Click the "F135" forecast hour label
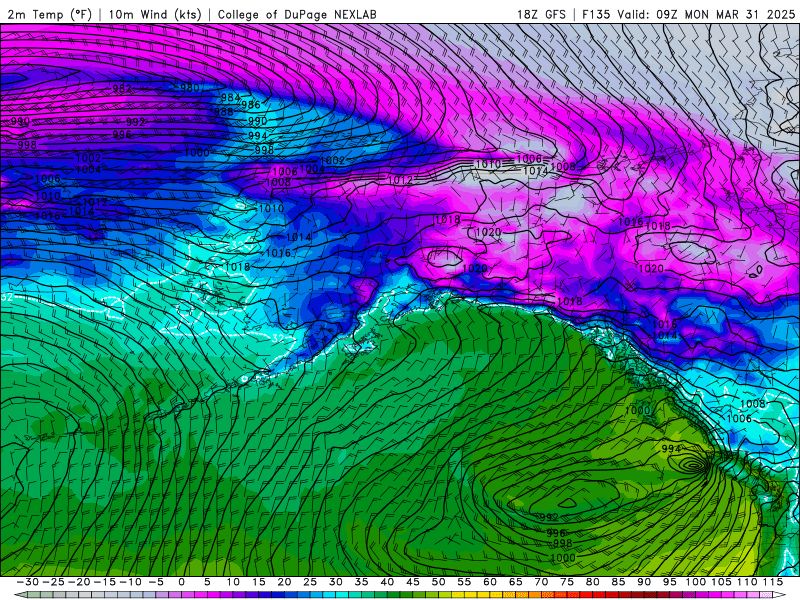 coord(596,14)
